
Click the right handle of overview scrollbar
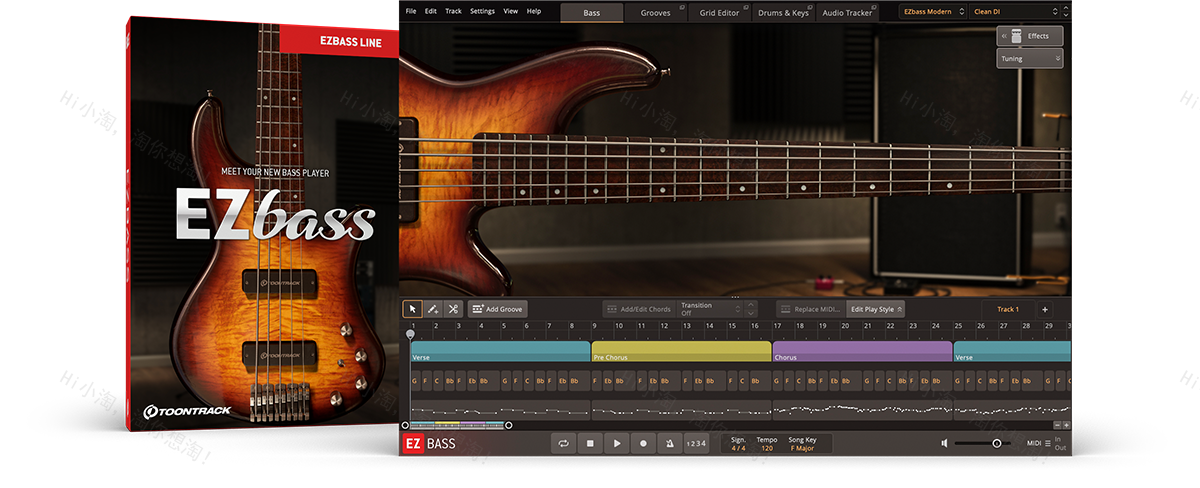click(x=508, y=425)
